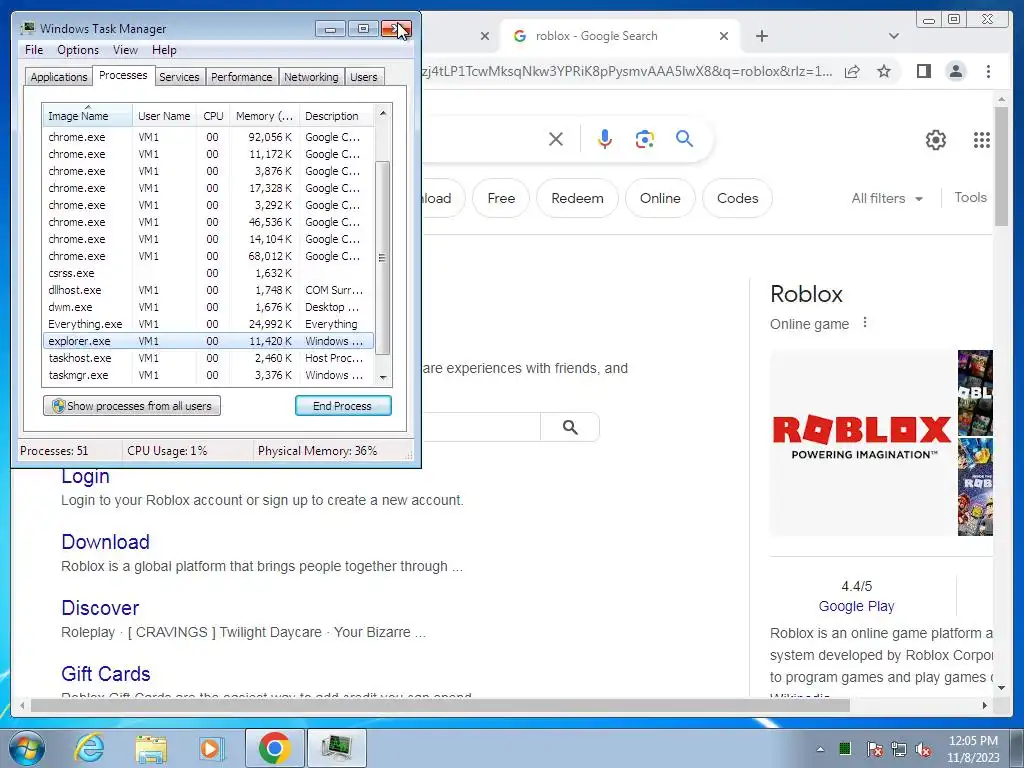
Task: Open more options beside Online game
Action: coord(865,323)
